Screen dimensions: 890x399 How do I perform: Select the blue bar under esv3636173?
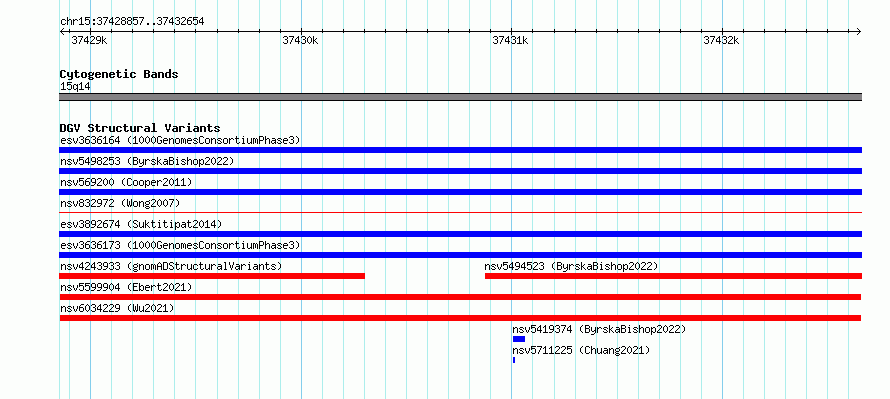[460, 255]
